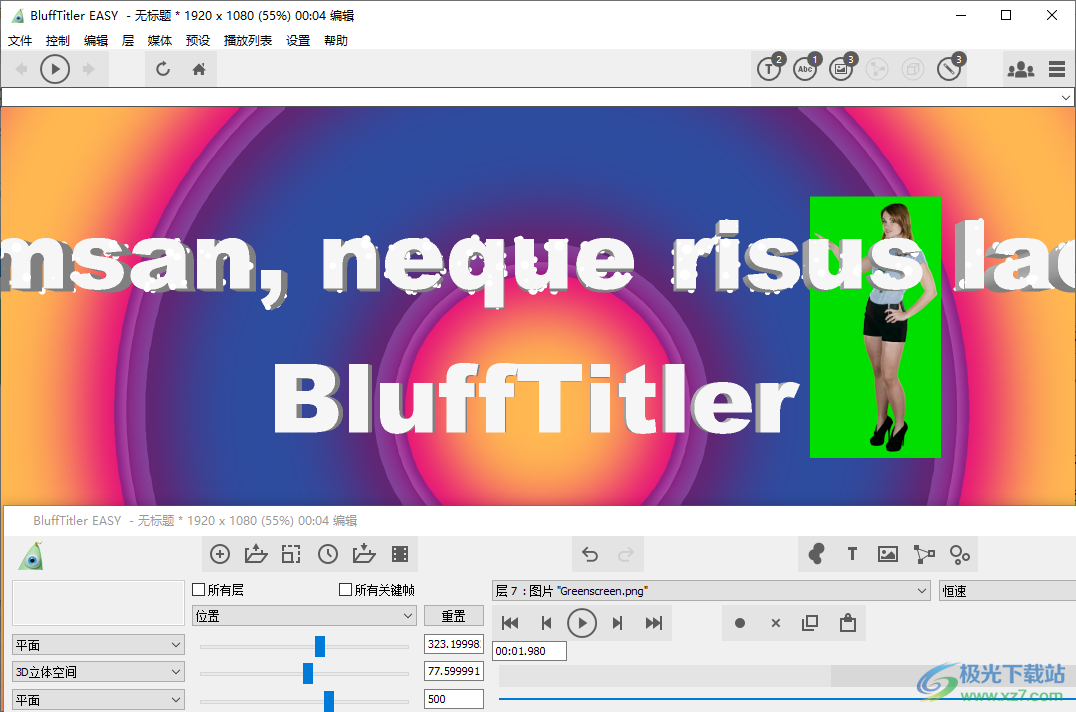This screenshot has width=1076, height=712.
Task: Click the blob effects layer icon
Action: 817,554
